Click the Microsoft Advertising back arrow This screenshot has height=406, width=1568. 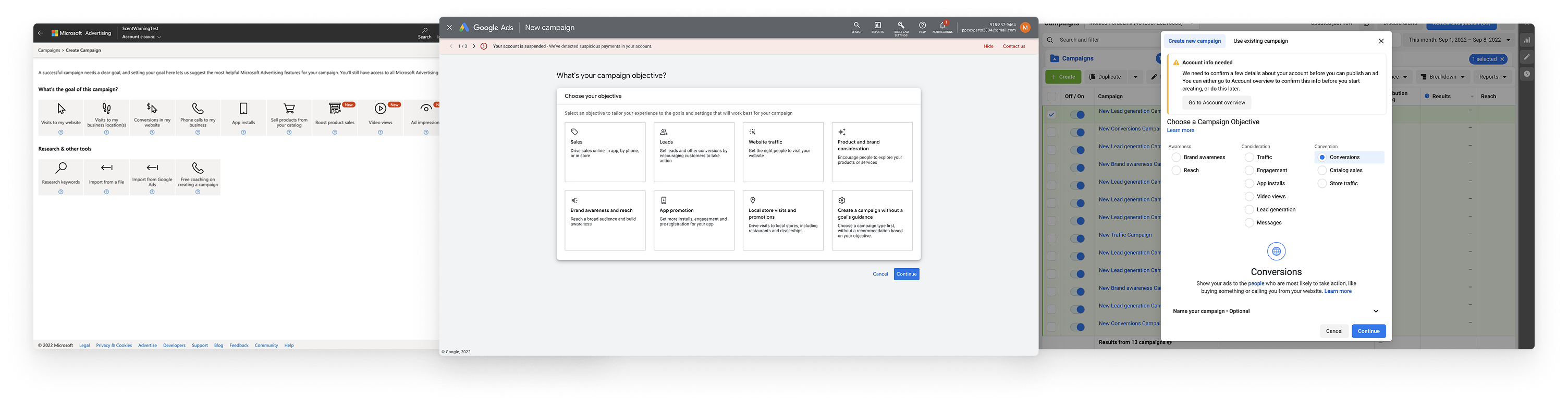click(41, 33)
